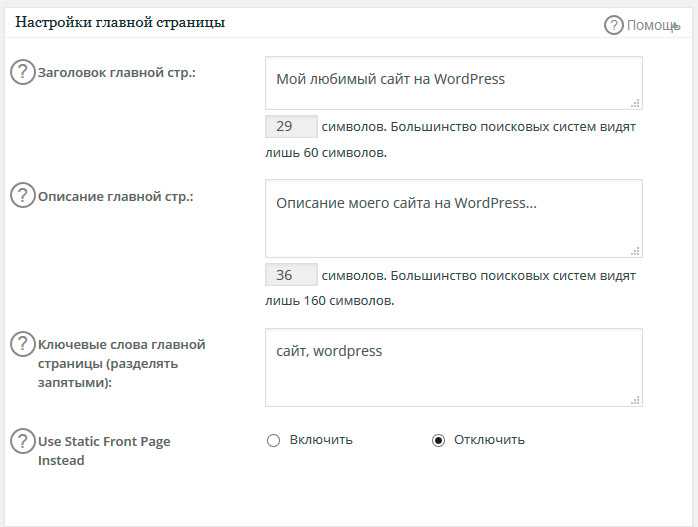Click the 'Ключевые слова главной страницы' label
The image size is (698, 527).
coord(122,363)
